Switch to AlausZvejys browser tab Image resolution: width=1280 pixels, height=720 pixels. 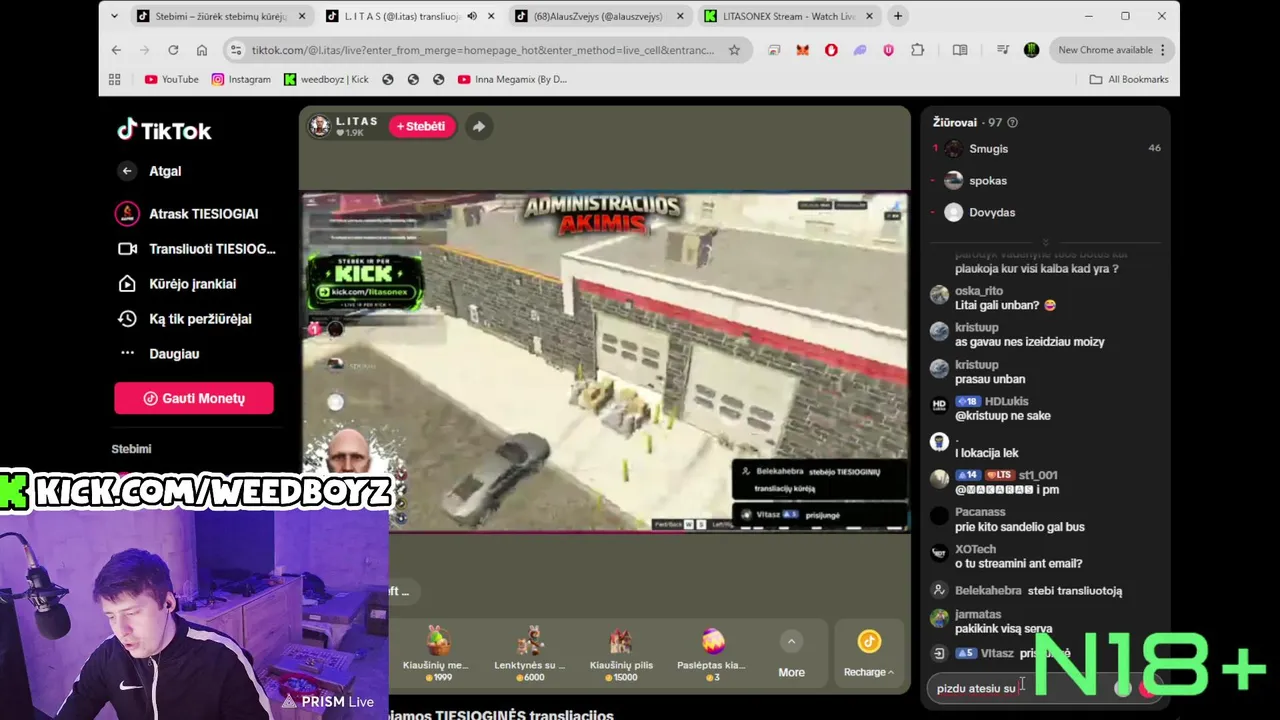pos(600,16)
